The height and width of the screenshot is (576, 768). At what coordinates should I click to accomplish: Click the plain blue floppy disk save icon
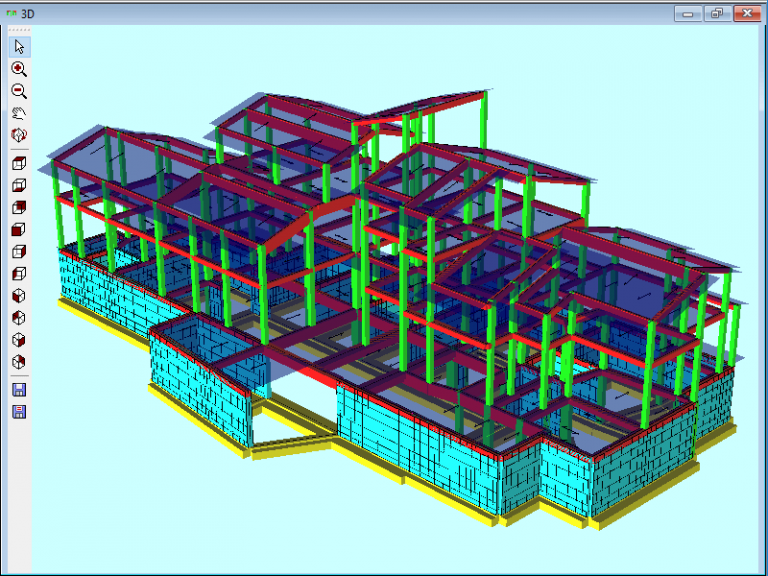pos(19,390)
